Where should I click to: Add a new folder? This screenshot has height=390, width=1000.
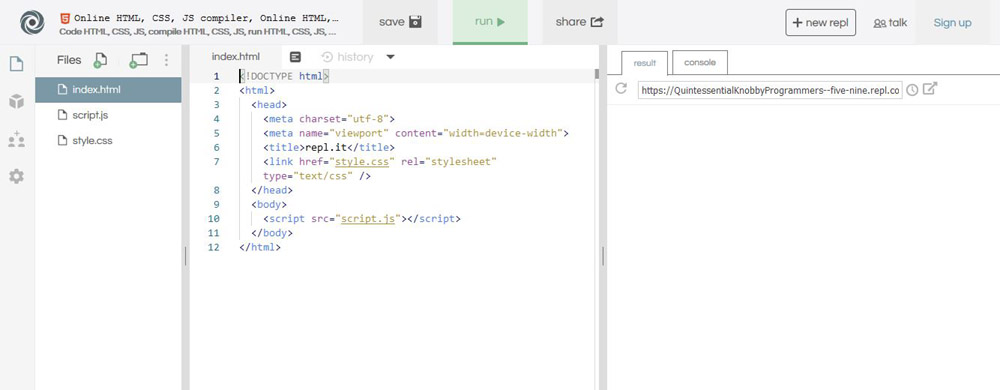point(138,60)
